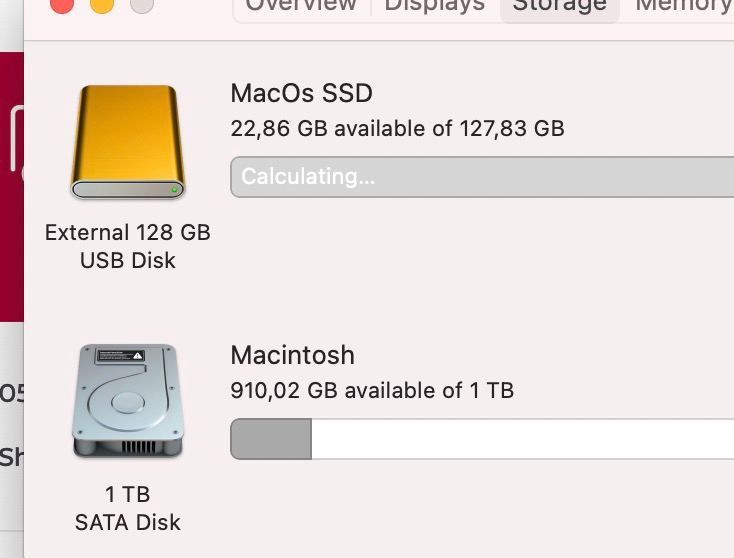Click the gray SATA hard disk icon

pyautogui.click(x=128, y=401)
